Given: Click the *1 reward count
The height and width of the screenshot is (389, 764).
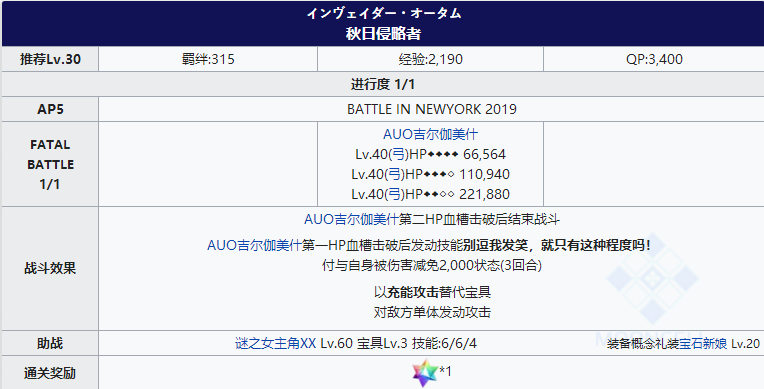Looking at the screenshot, I should [445, 371].
